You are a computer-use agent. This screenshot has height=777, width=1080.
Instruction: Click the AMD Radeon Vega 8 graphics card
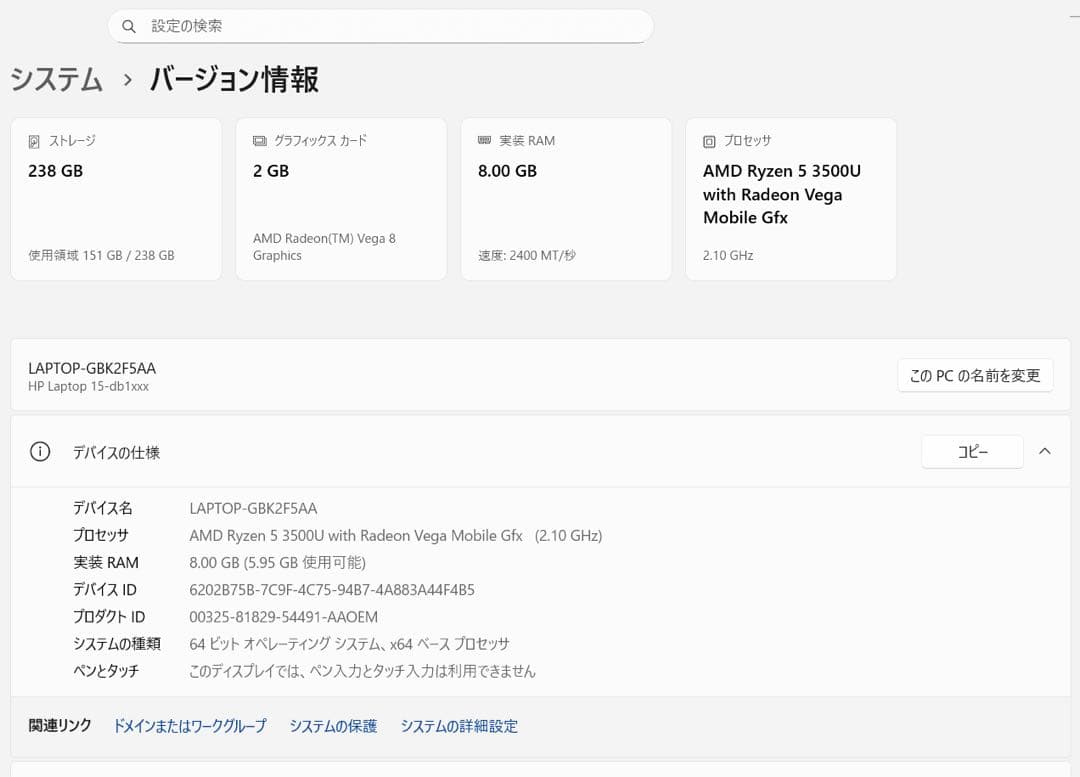click(341, 199)
